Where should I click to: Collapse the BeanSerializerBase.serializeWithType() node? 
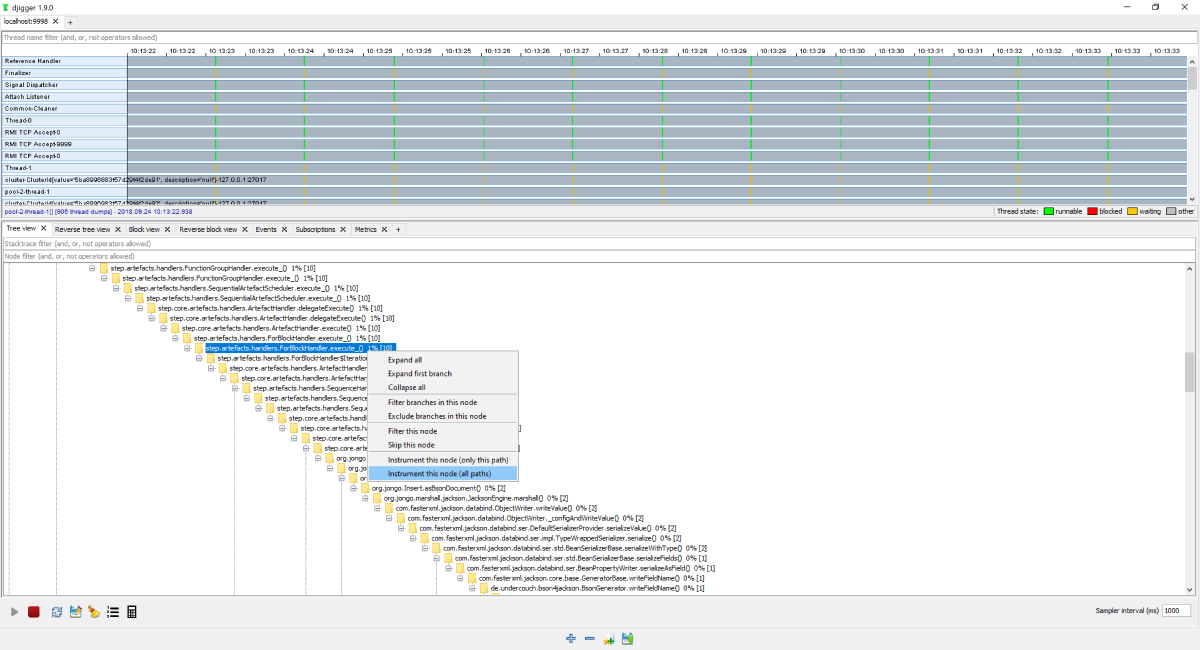click(x=425, y=548)
